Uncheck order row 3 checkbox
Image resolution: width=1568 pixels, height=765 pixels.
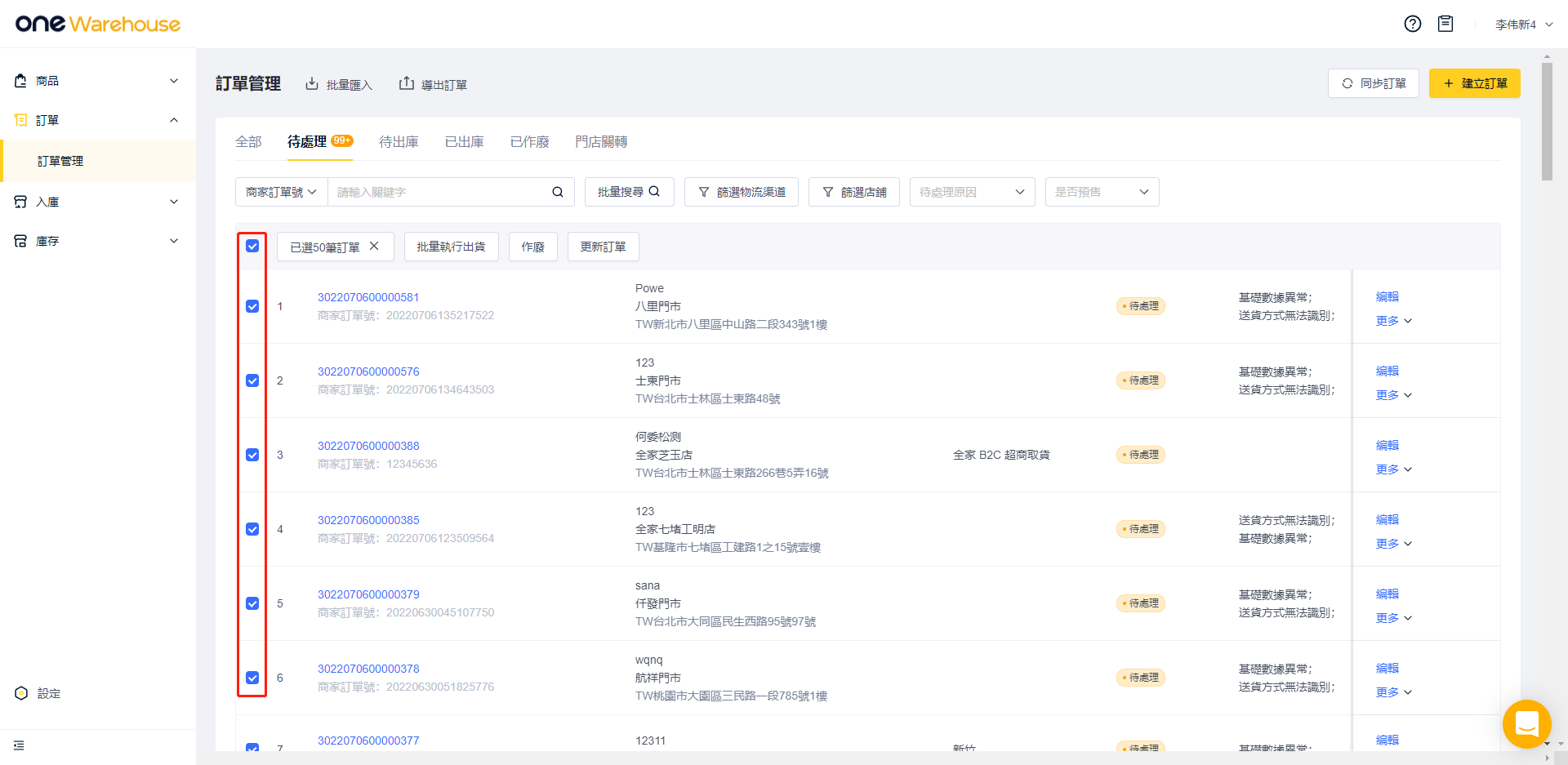coord(252,455)
